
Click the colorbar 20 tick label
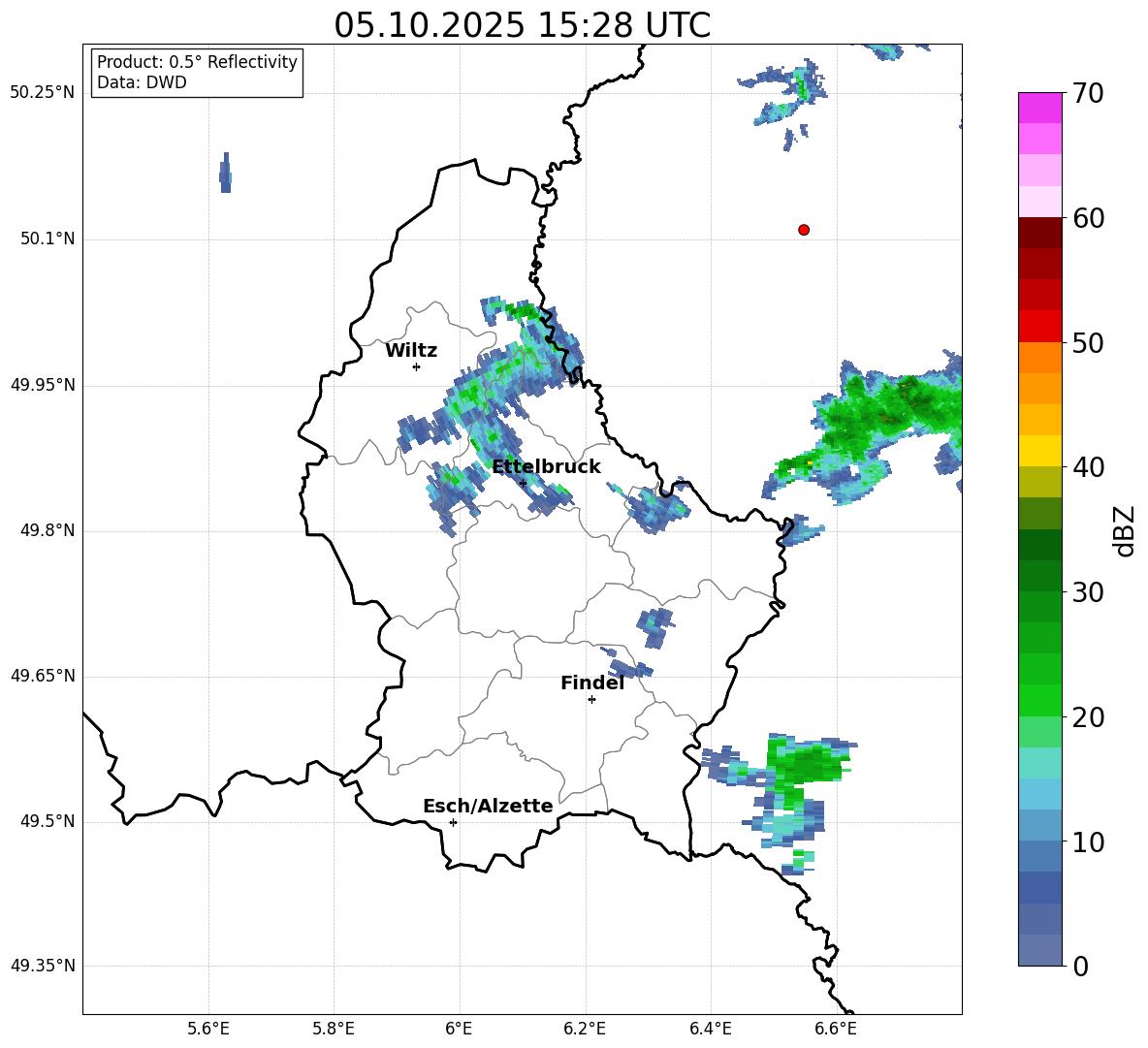(1088, 717)
